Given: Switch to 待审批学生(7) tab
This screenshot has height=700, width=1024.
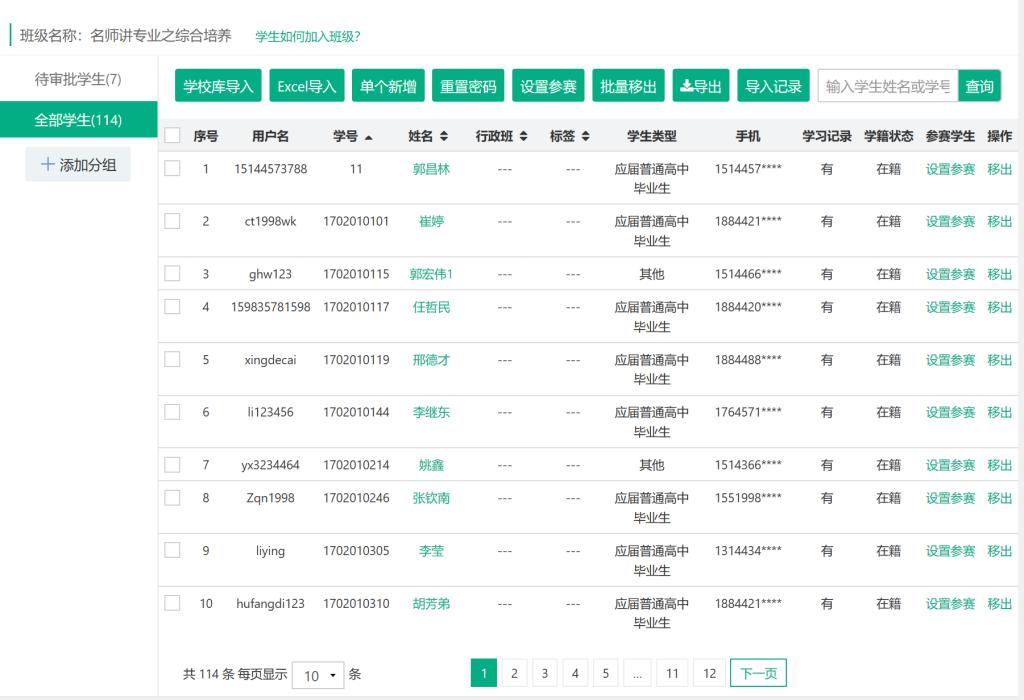Looking at the screenshot, I should [x=78, y=79].
